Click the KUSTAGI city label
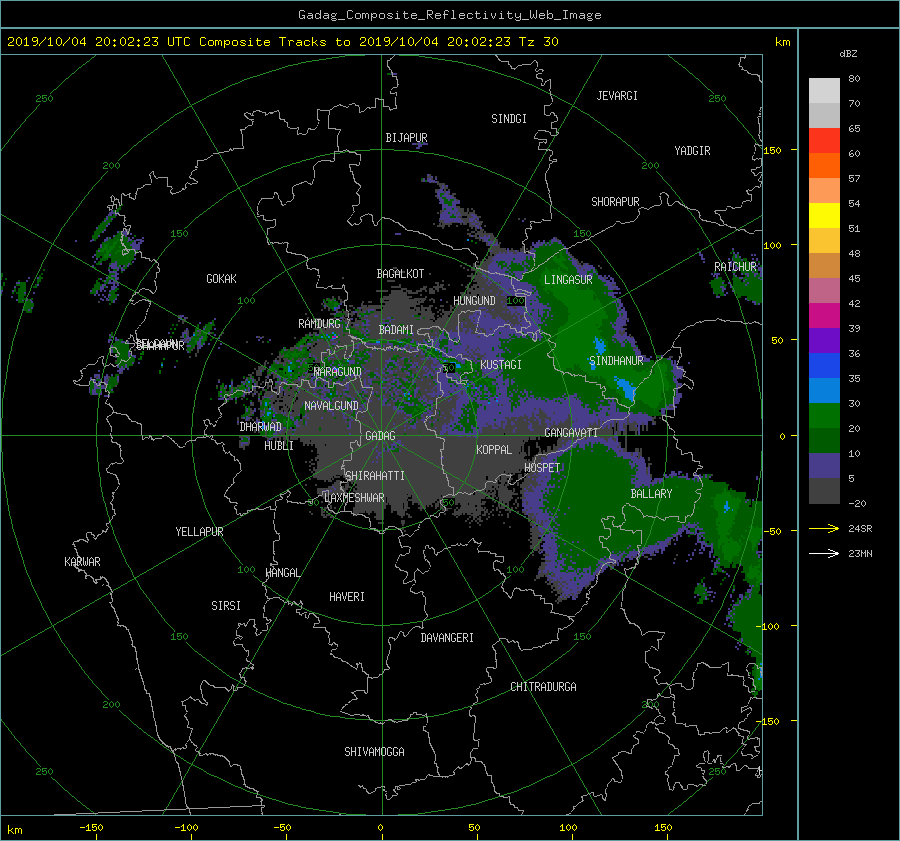This screenshot has width=900, height=841. 501,365
